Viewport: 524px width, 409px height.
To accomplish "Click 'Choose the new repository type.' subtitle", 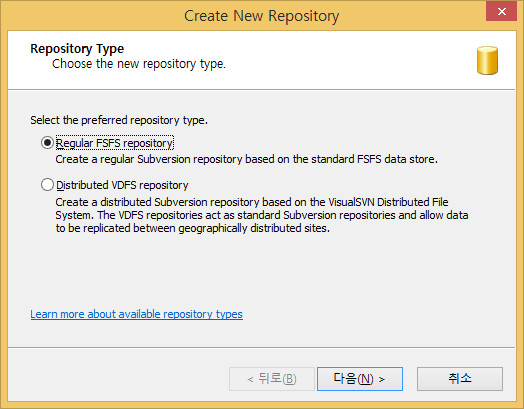I will click(x=139, y=63).
